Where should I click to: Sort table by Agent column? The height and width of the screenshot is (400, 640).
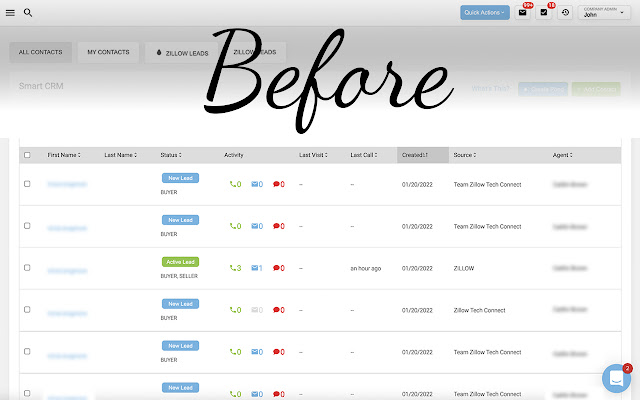[562, 155]
